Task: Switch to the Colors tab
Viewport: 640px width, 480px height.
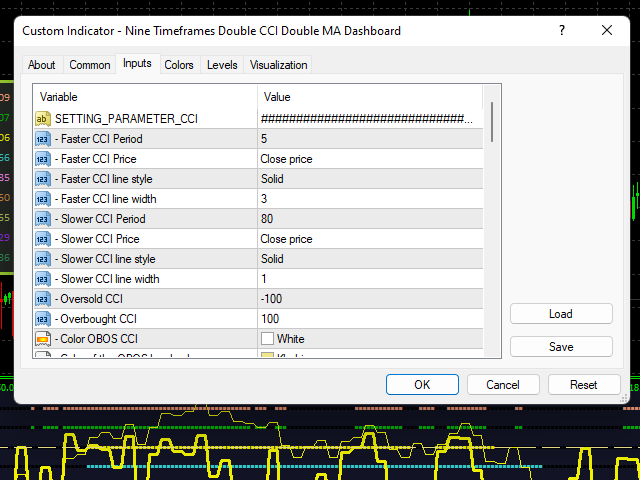Action: (x=179, y=65)
